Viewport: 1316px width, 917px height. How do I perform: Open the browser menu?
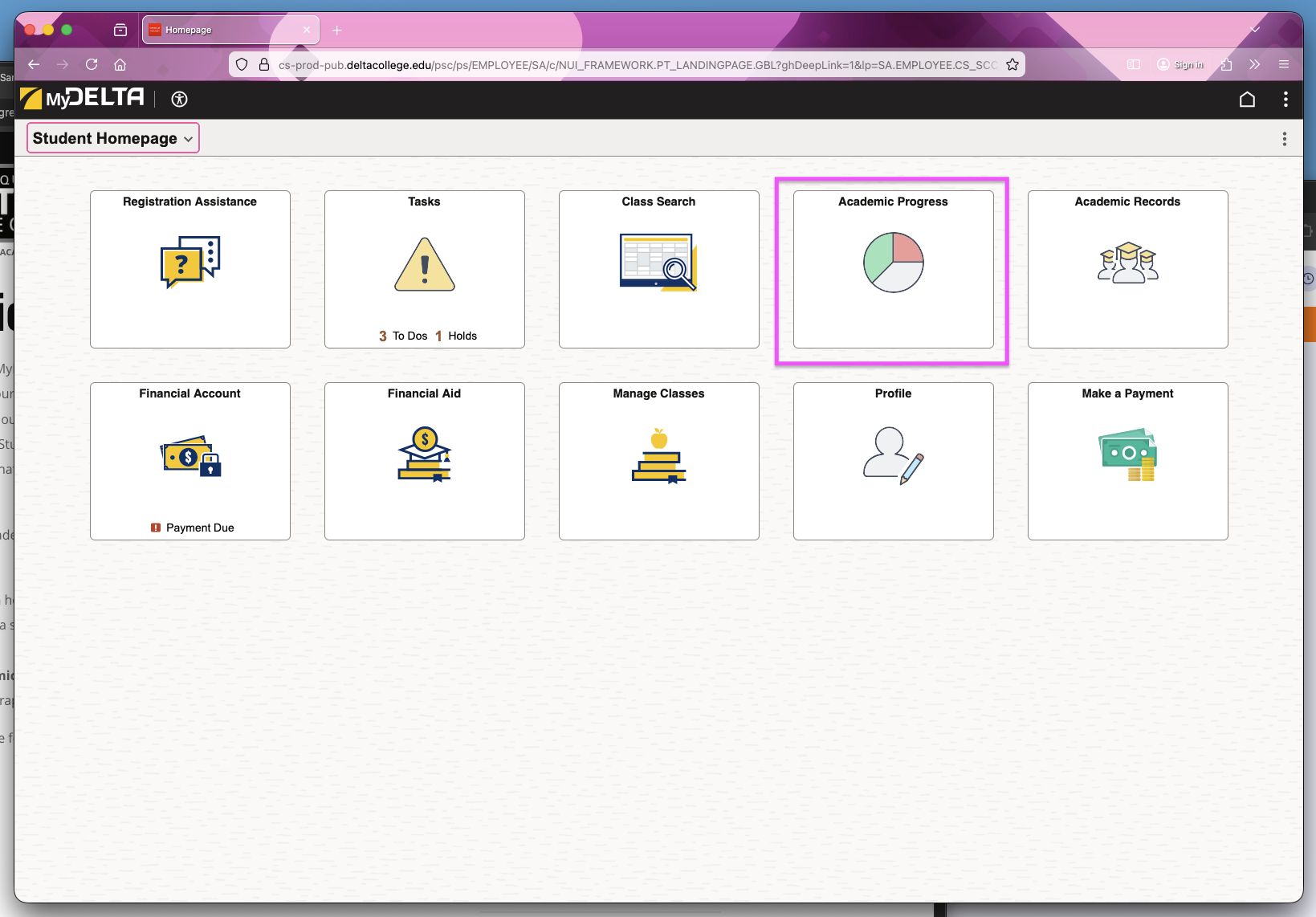tap(1283, 64)
